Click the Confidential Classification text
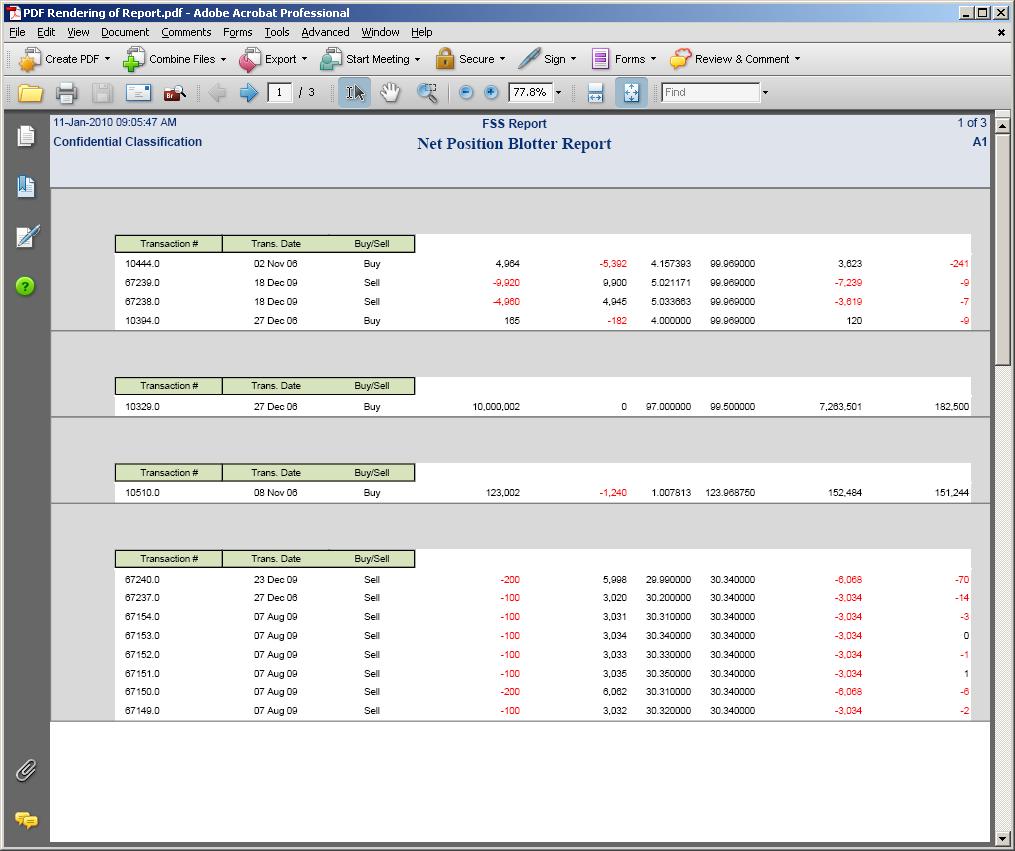Viewport: 1015px width, 851px height. [128, 142]
